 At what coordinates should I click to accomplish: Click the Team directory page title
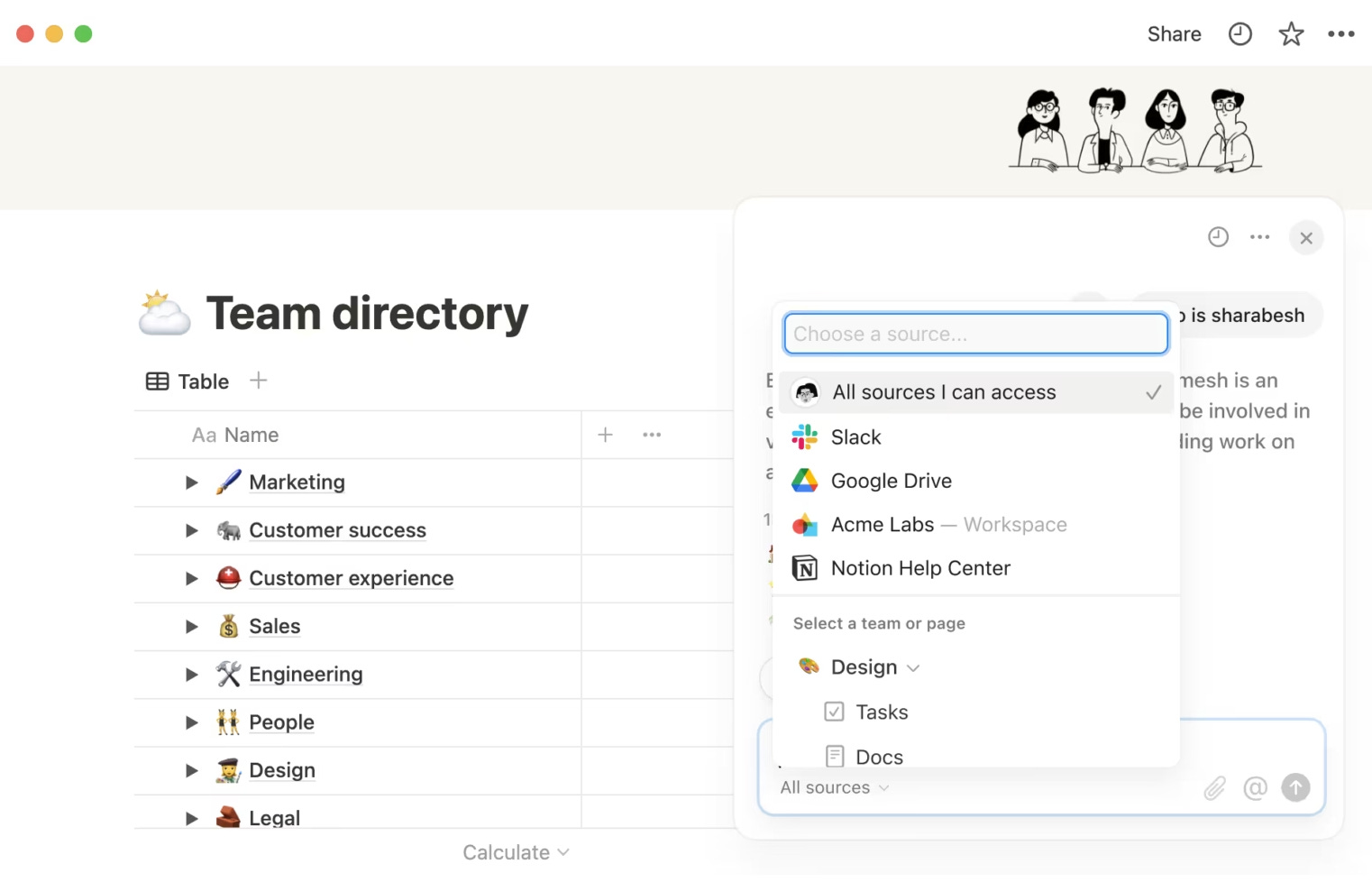[x=367, y=313]
